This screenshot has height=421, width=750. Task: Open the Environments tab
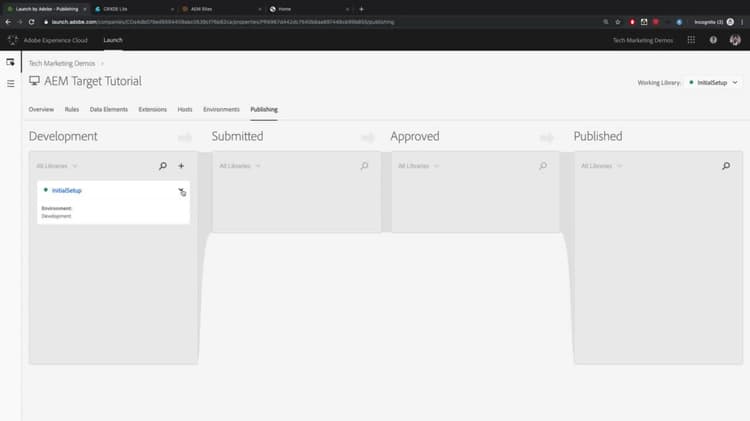coord(221,110)
